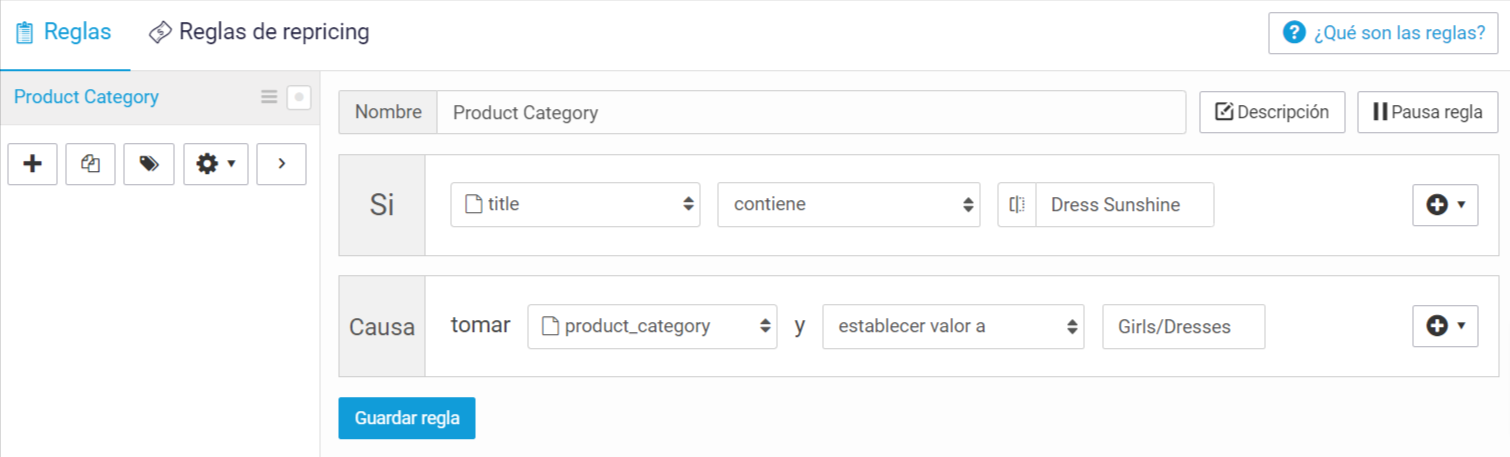The height and width of the screenshot is (457, 1510).
Task: Open the product_category field dropdown
Action: pyautogui.click(x=652, y=326)
